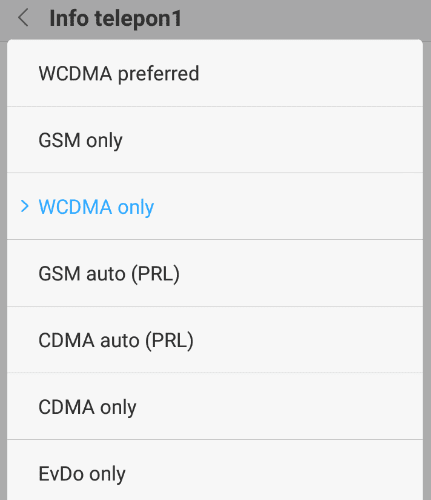Select the WCDMA preferred network option
Screen dimensions: 431x500
(215, 73)
